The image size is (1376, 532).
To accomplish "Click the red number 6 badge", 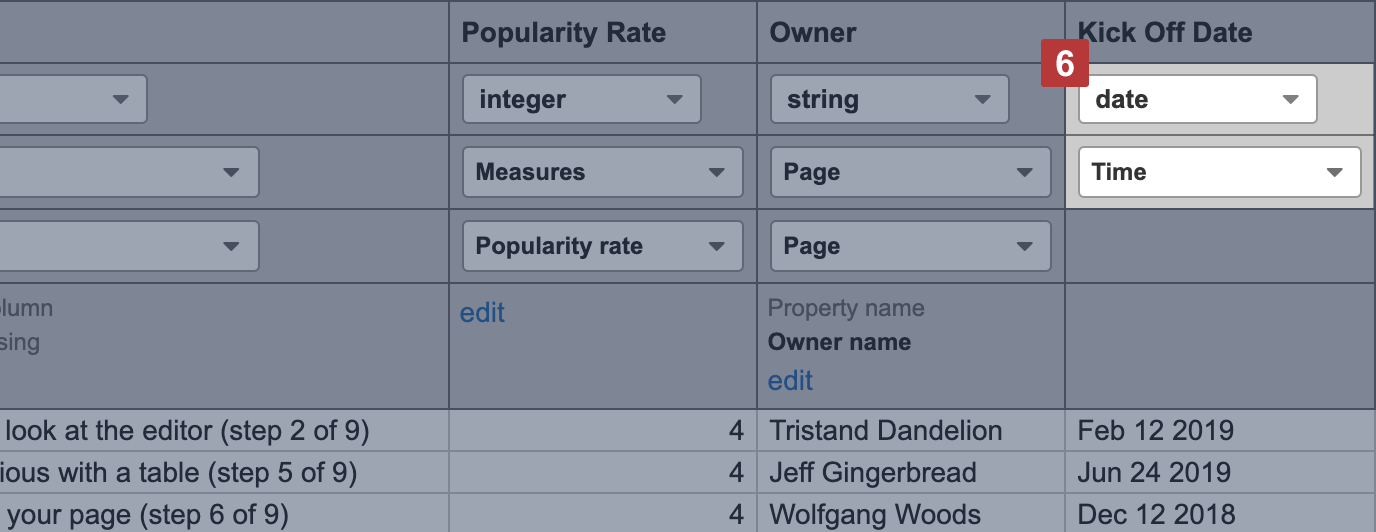I will click(1064, 65).
